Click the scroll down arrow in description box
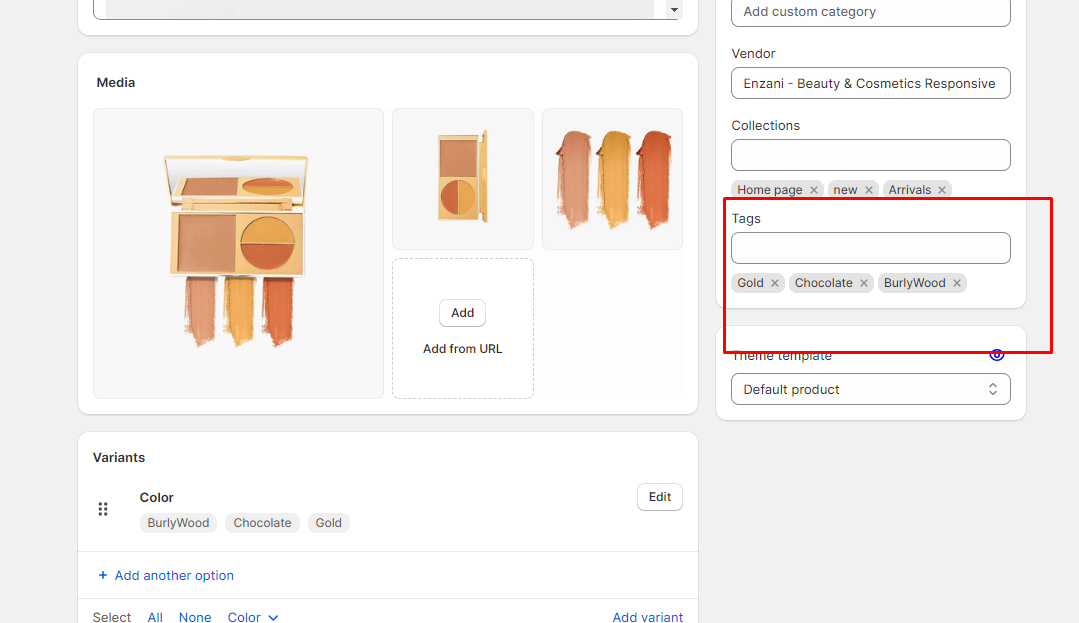Screen dimensions: 1079x623 [x=674, y=10]
